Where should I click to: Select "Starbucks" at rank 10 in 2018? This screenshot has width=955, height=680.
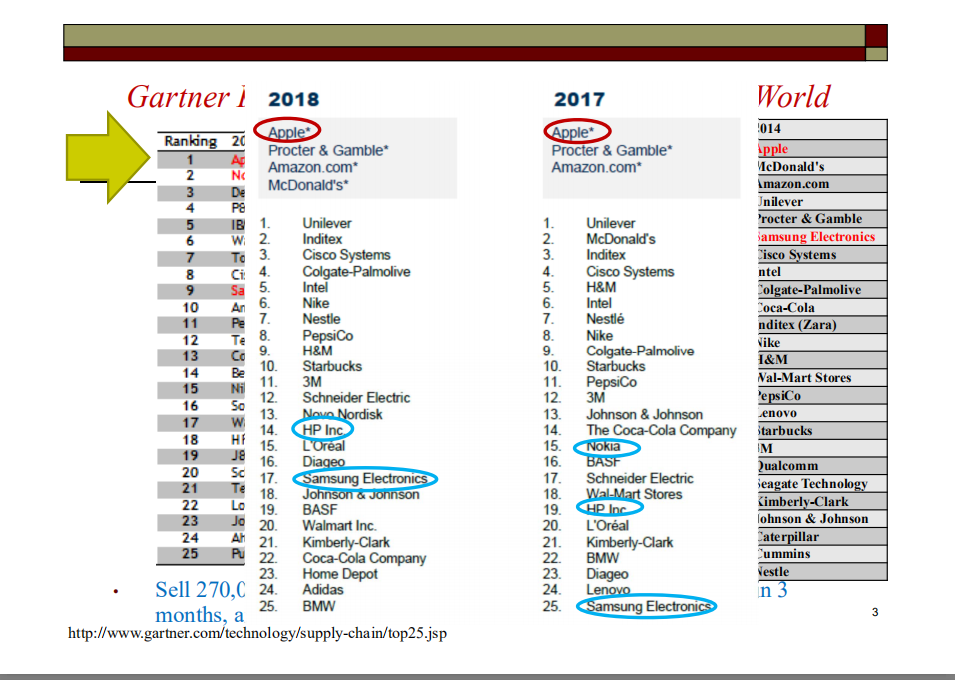tap(332, 366)
